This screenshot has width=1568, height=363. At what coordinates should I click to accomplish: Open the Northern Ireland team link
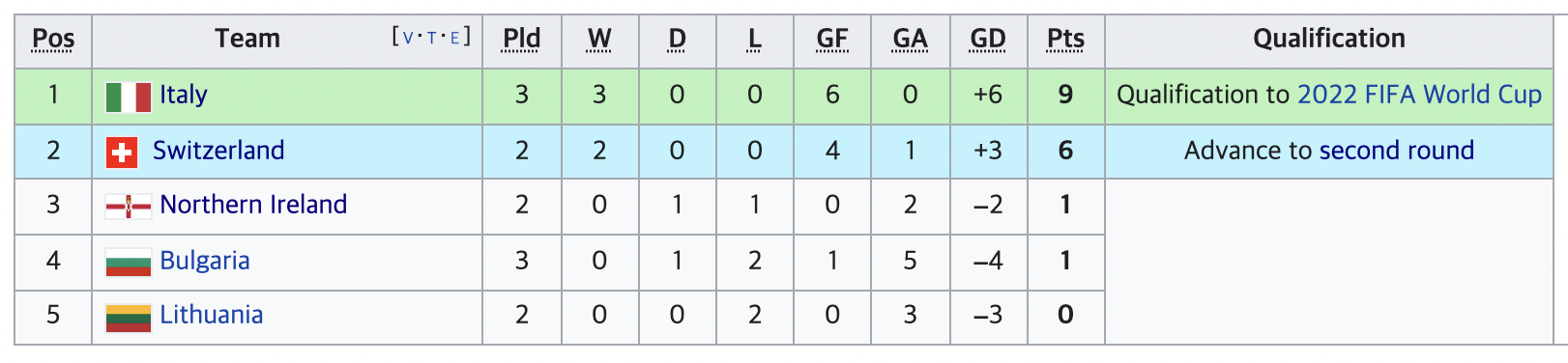point(253,205)
